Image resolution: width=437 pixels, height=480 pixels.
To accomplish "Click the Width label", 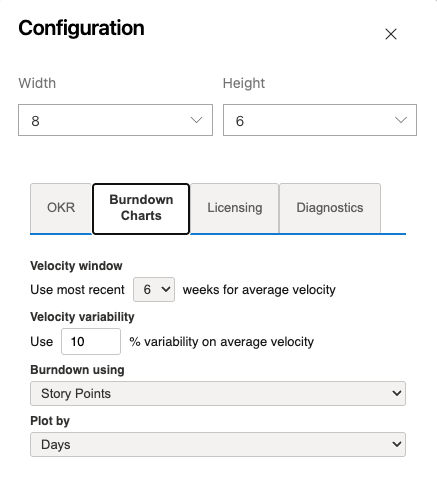I will click(37, 83).
